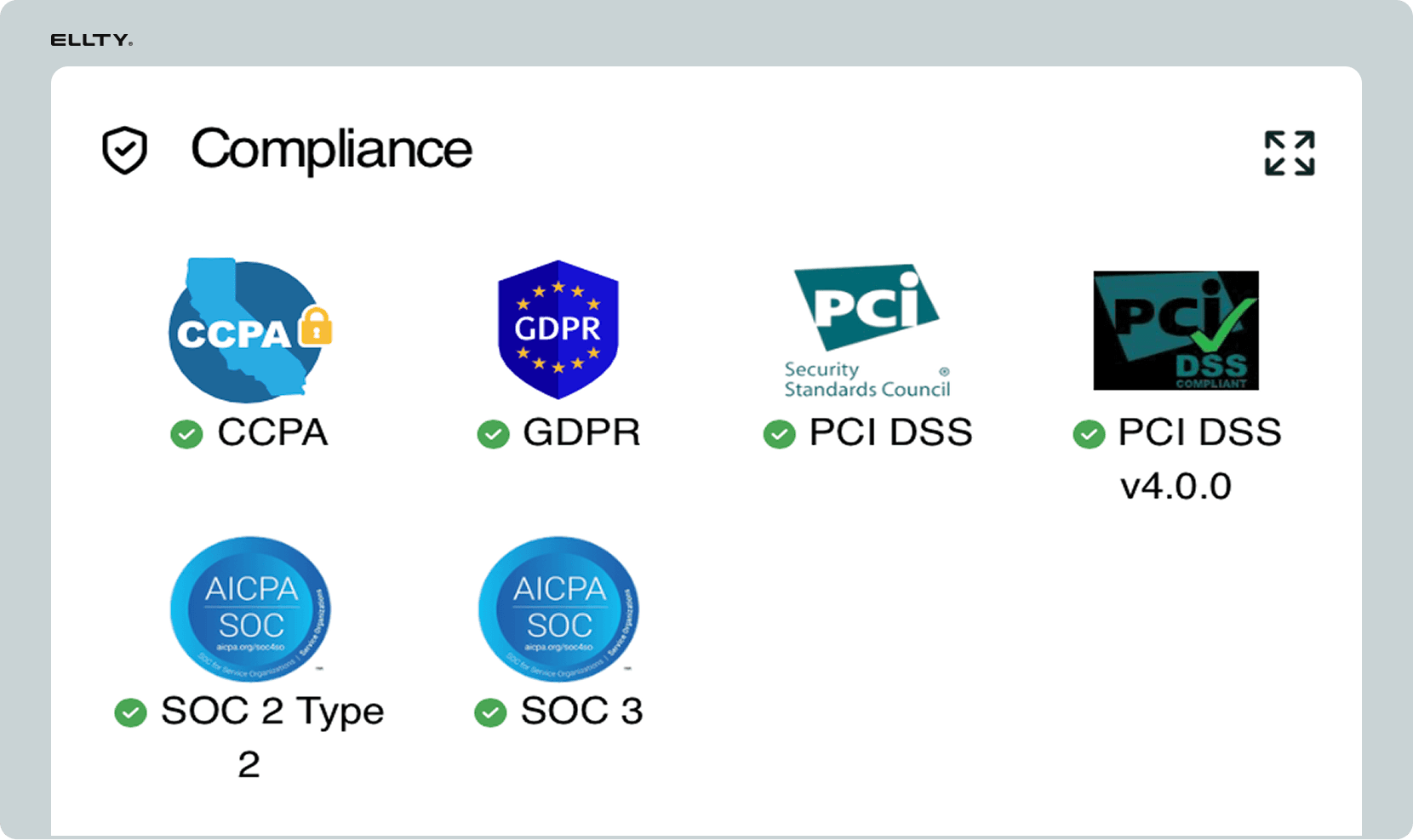
Task: Open the PCI Security Standards Council logo
Action: point(867,330)
